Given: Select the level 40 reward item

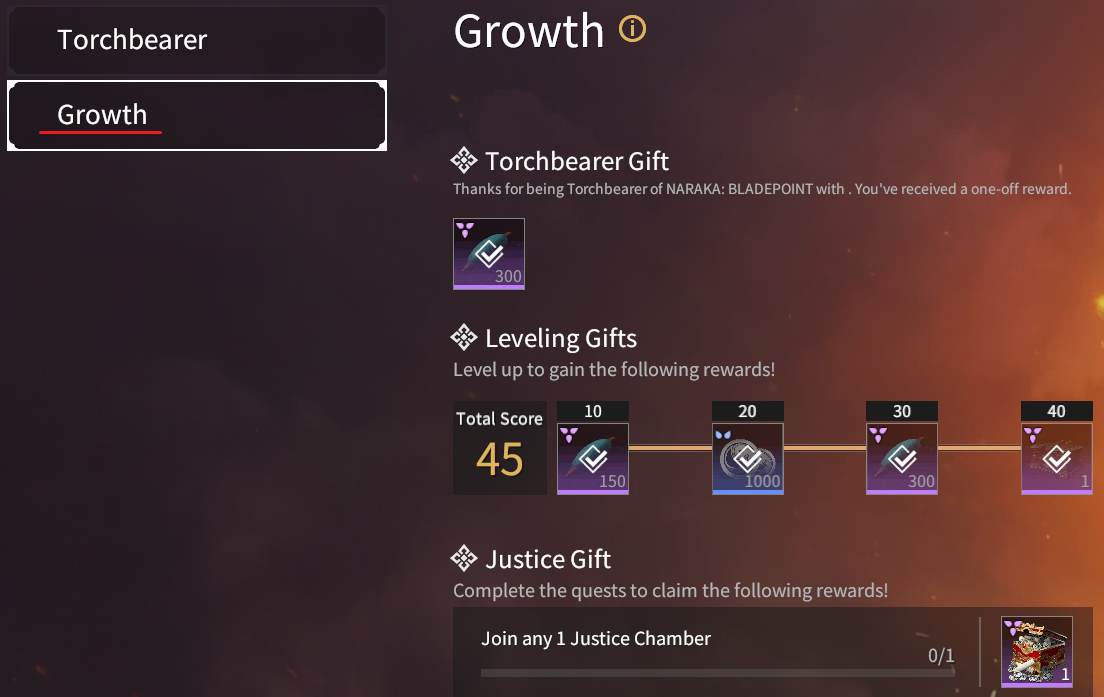Looking at the screenshot, I should 1057,459.
